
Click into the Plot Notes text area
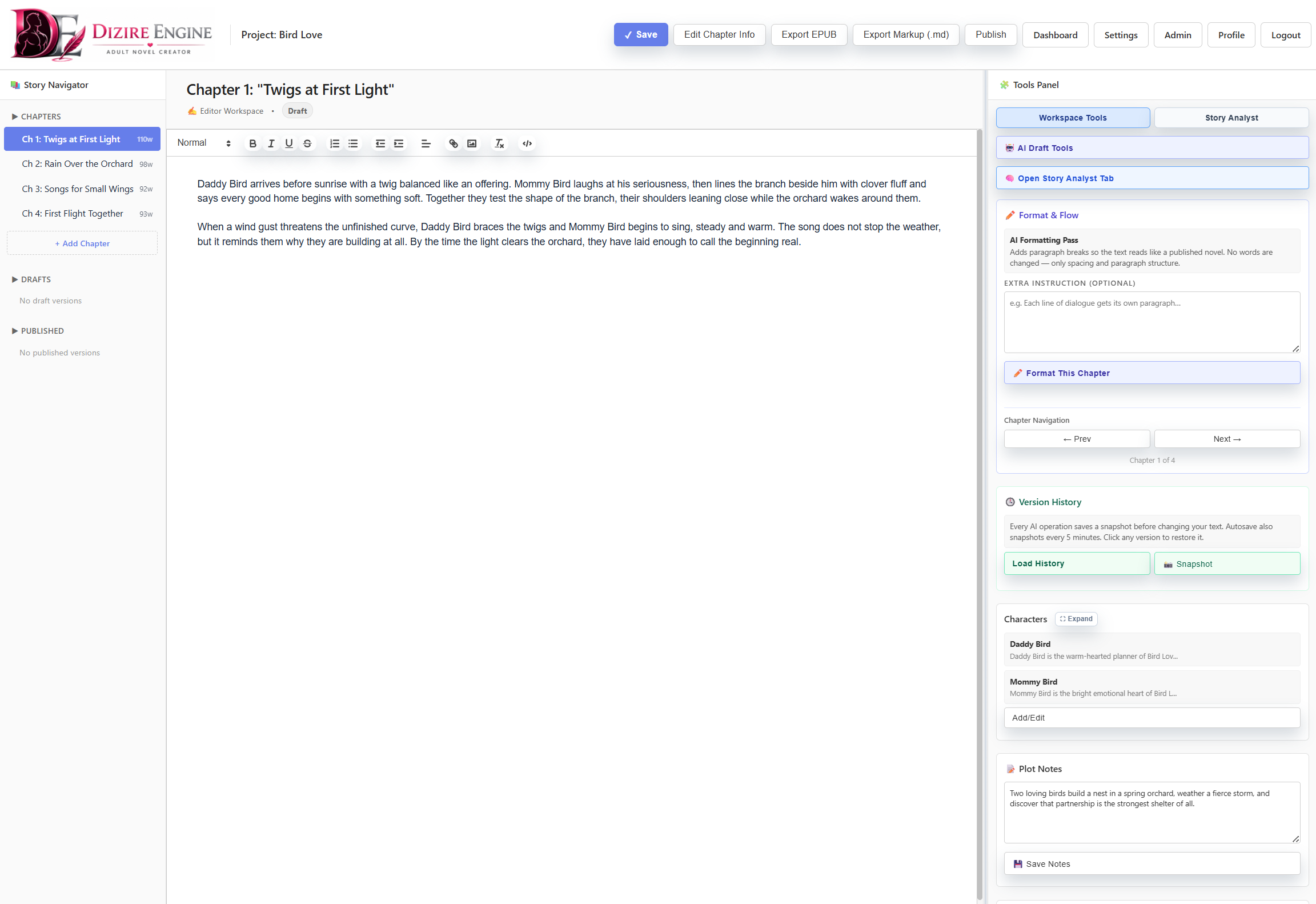[1152, 813]
